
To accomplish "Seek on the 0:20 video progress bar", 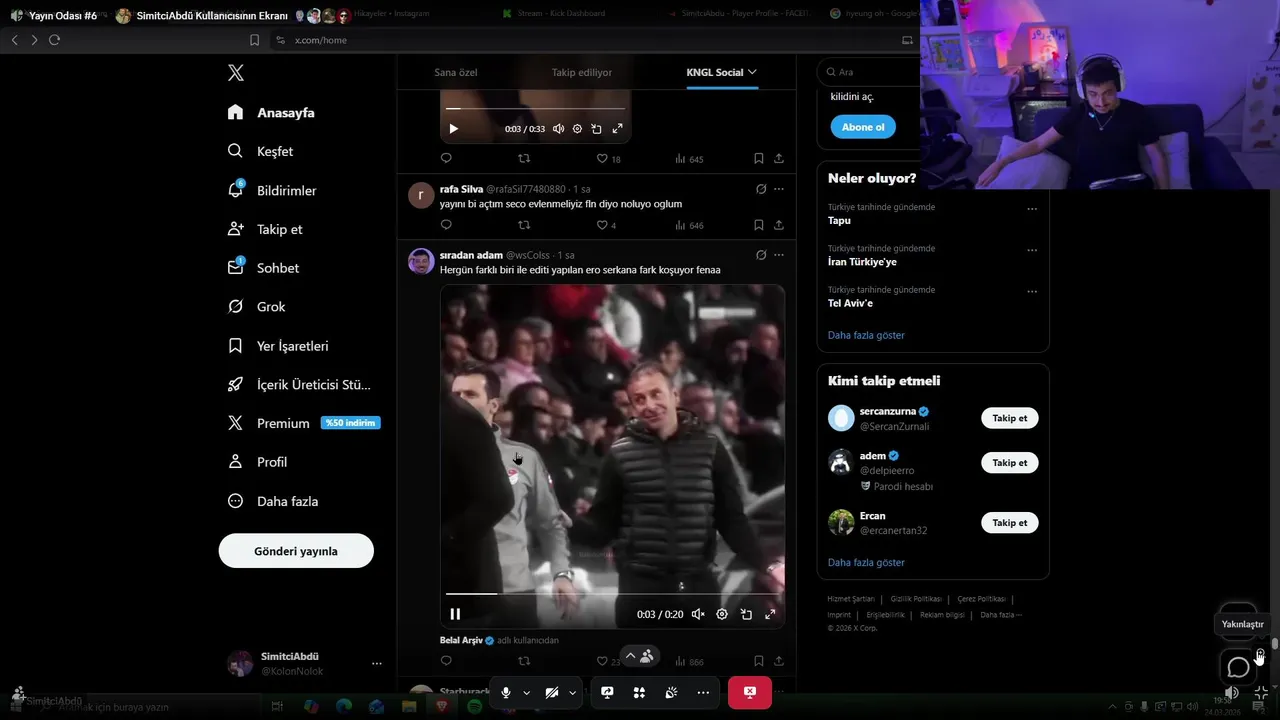I will [x=612, y=594].
